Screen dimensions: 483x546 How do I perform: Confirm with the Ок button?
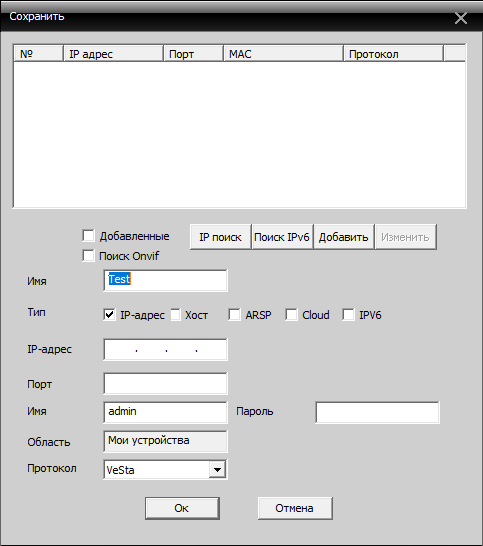[x=182, y=508]
